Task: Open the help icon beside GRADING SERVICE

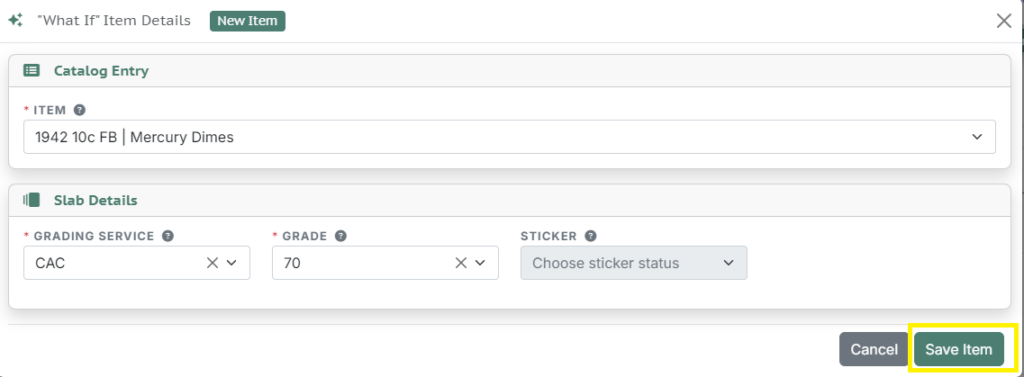Action: click(168, 236)
